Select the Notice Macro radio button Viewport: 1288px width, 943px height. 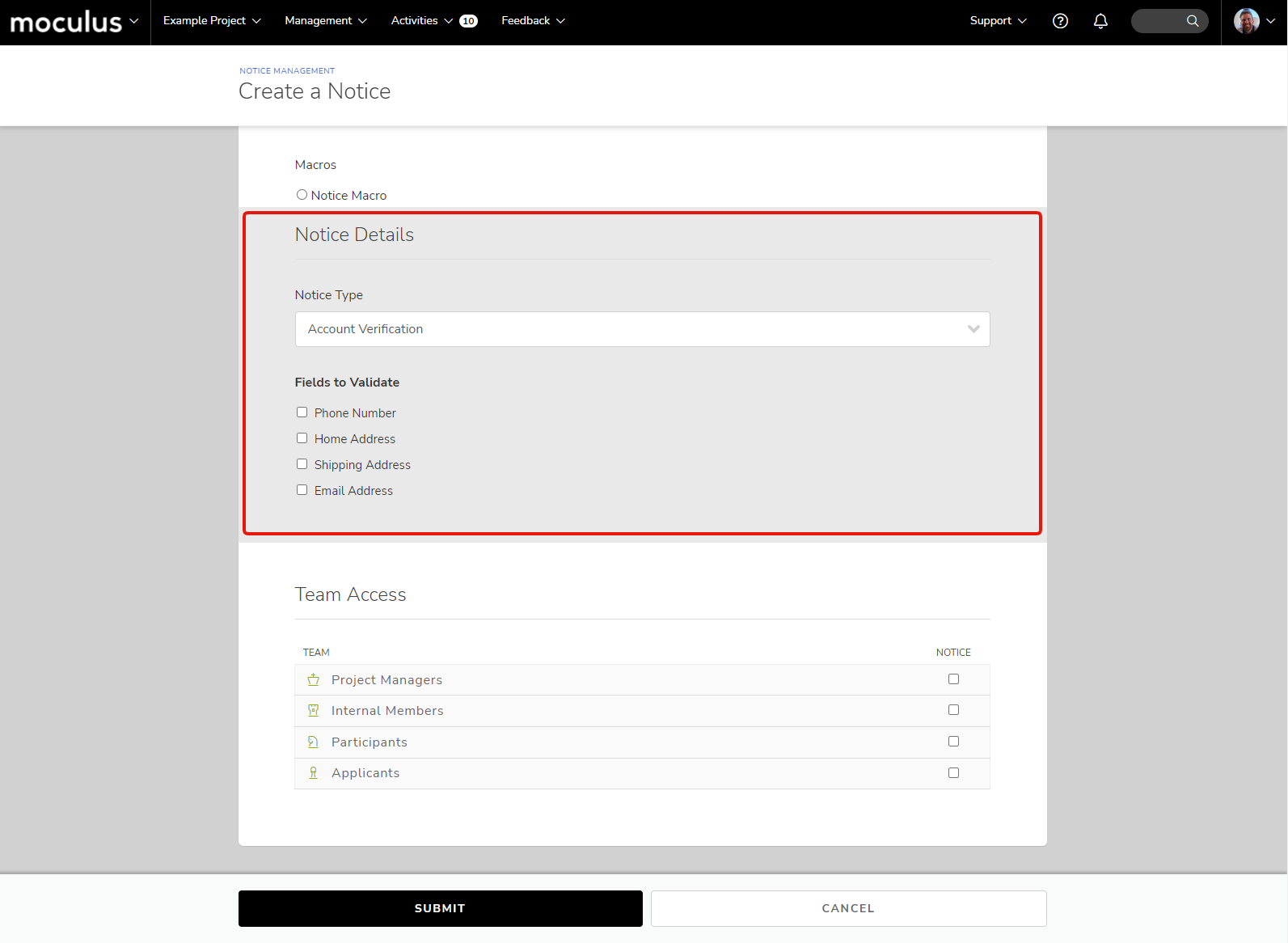click(x=302, y=195)
